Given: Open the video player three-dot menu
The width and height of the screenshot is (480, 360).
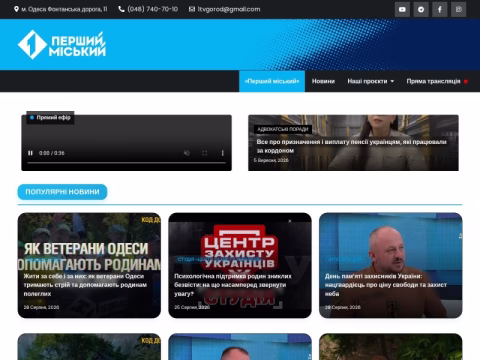Looking at the screenshot, I should coord(222,153).
